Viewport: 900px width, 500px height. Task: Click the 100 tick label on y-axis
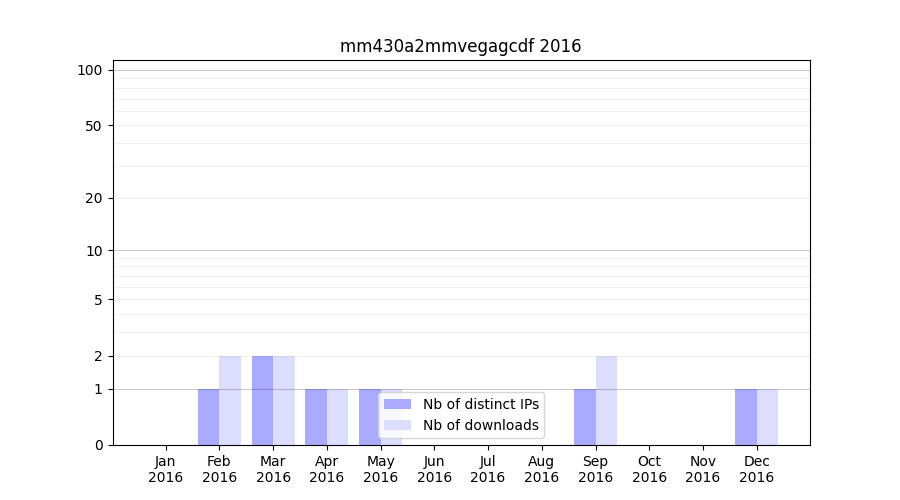point(90,70)
